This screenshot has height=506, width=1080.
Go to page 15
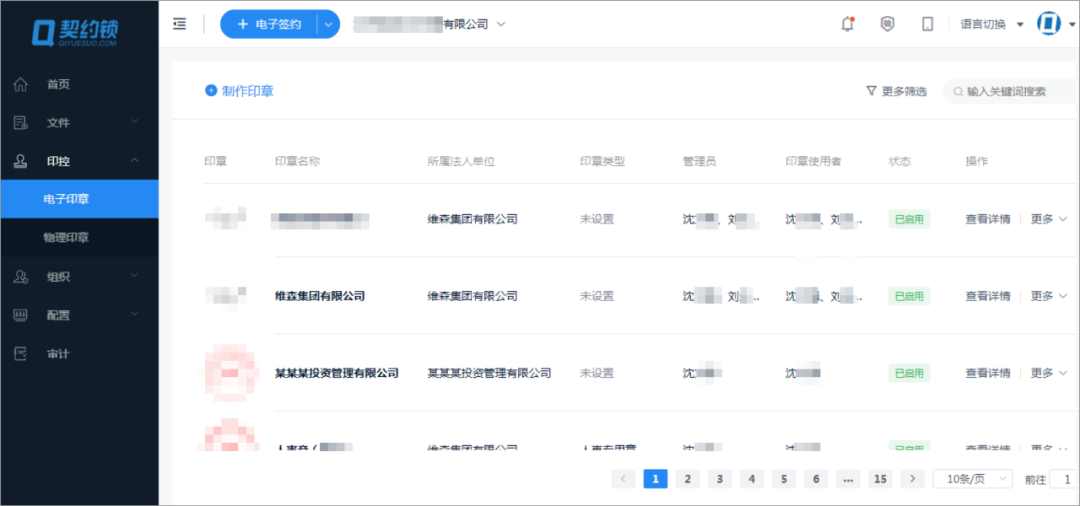tap(880, 478)
